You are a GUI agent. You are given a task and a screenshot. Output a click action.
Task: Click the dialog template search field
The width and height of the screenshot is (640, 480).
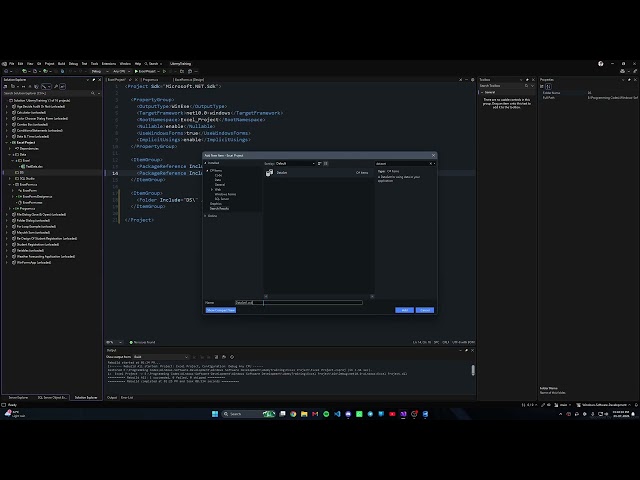click(402, 164)
